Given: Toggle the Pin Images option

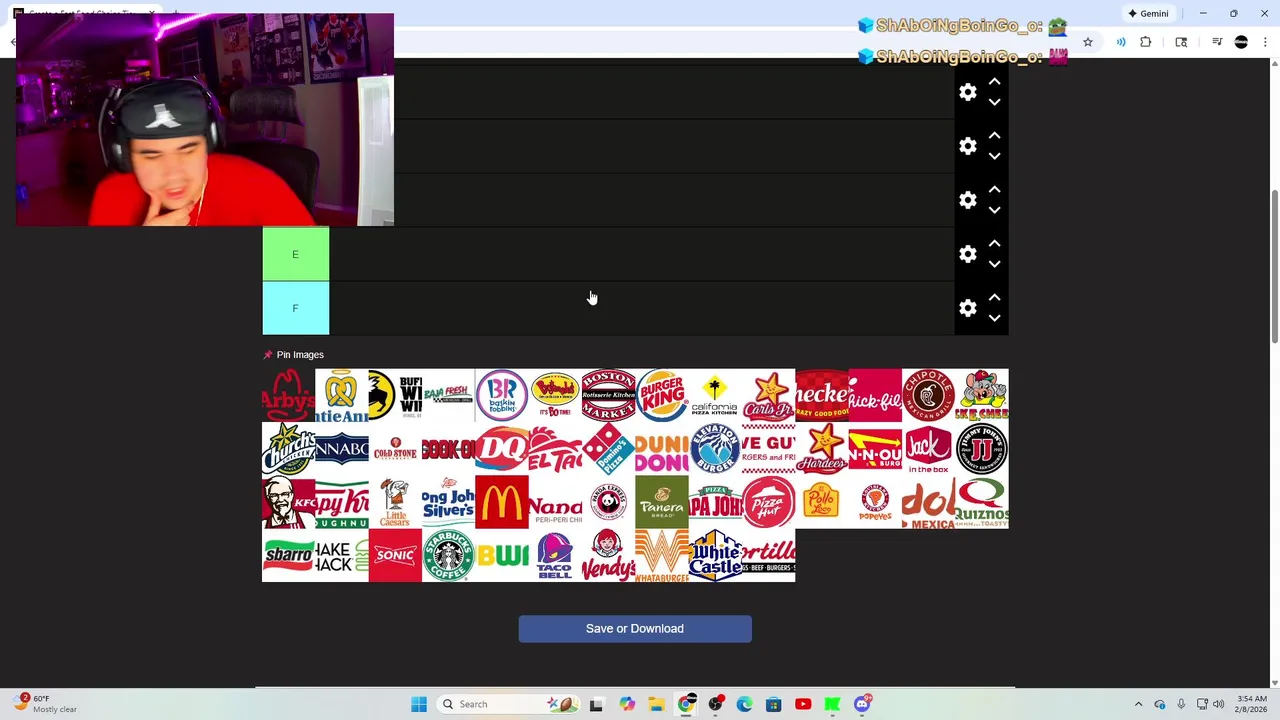Looking at the screenshot, I should pos(293,354).
